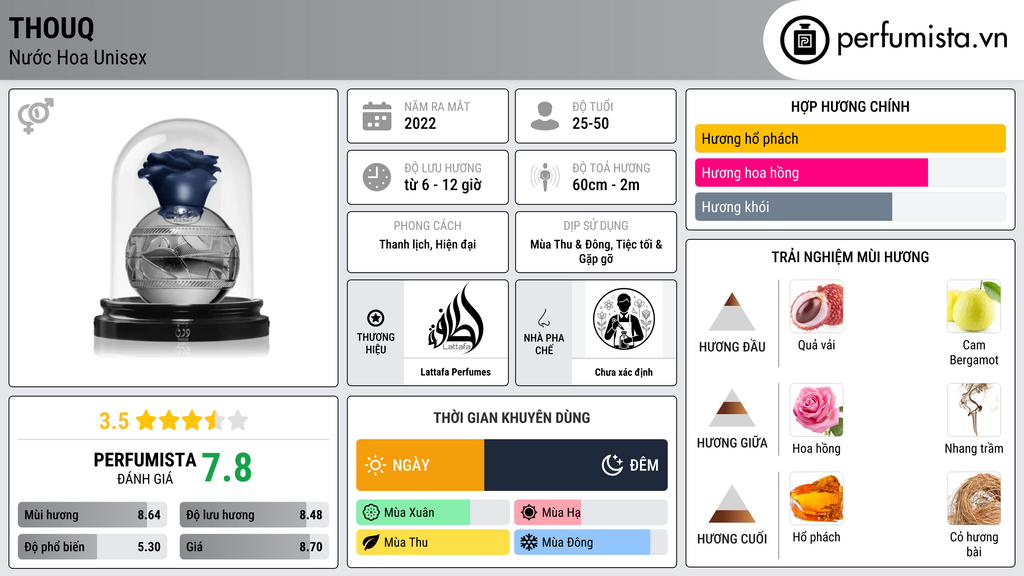Click the Độ lưu hương 8.48 score bar
The image size is (1024, 576).
(x=254, y=515)
